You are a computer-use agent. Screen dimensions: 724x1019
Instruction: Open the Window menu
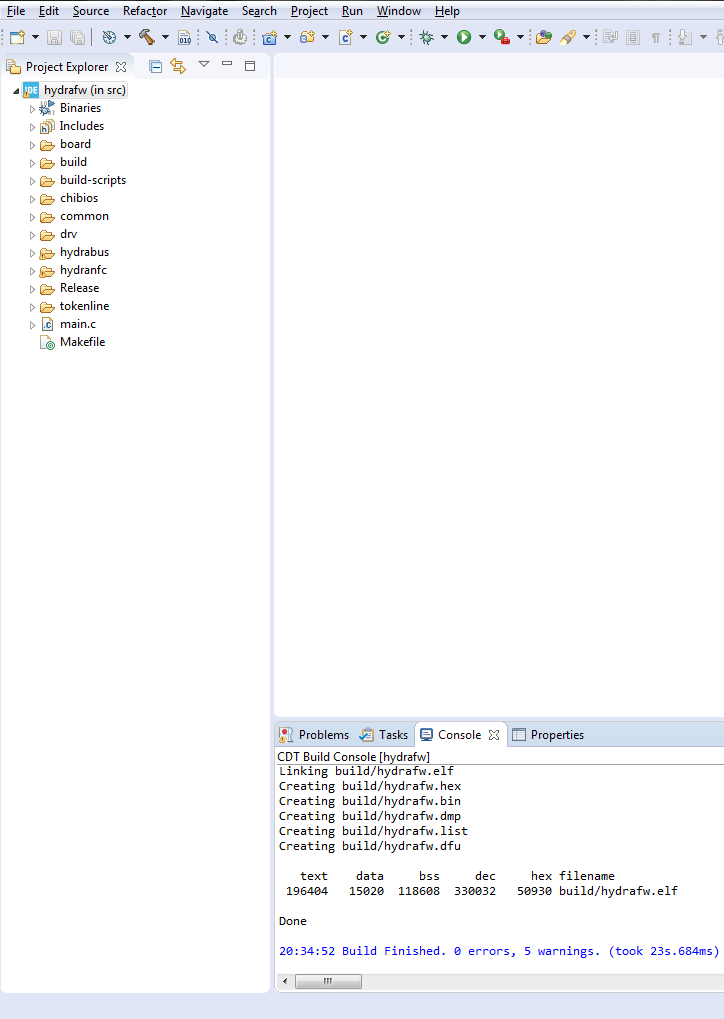pyautogui.click(x=399, y=11)
